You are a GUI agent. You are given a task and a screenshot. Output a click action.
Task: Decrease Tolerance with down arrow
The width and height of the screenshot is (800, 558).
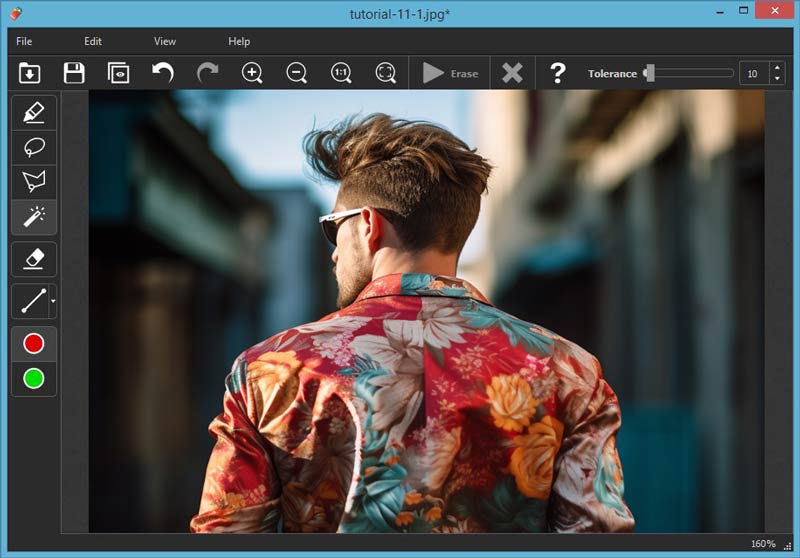[x=777, y=79]
